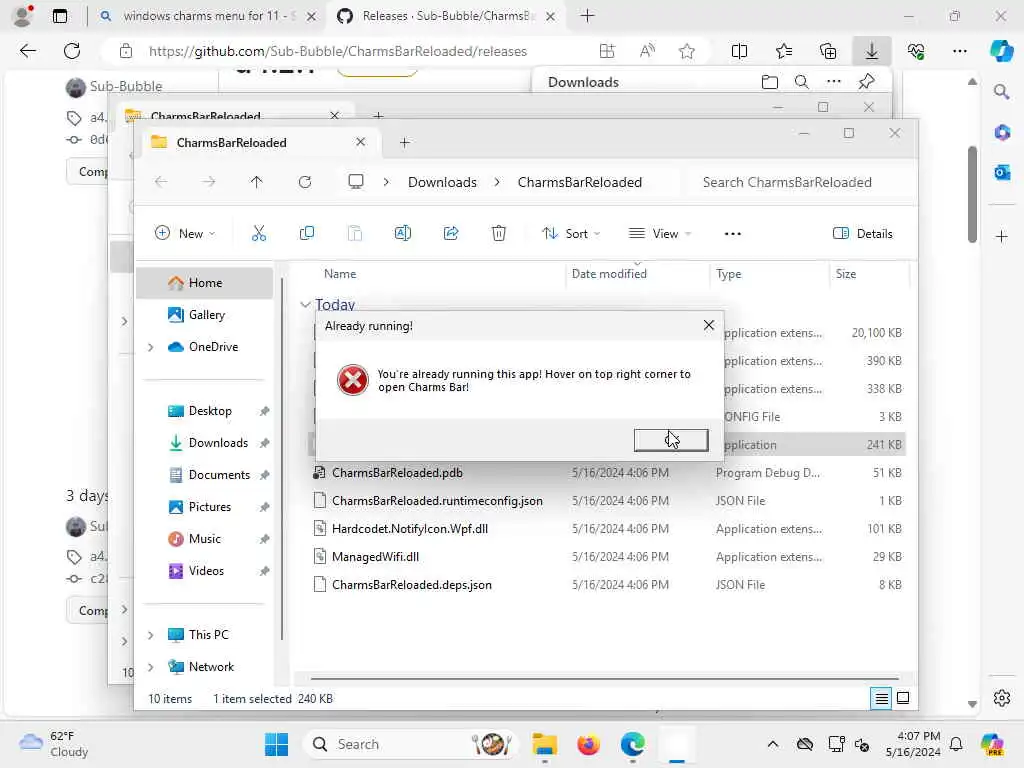Click chevron after Downloads in breadcrumb
The height and width of the screenshot is (768, 1024).
pyautogui.click(x=497, y=182)
